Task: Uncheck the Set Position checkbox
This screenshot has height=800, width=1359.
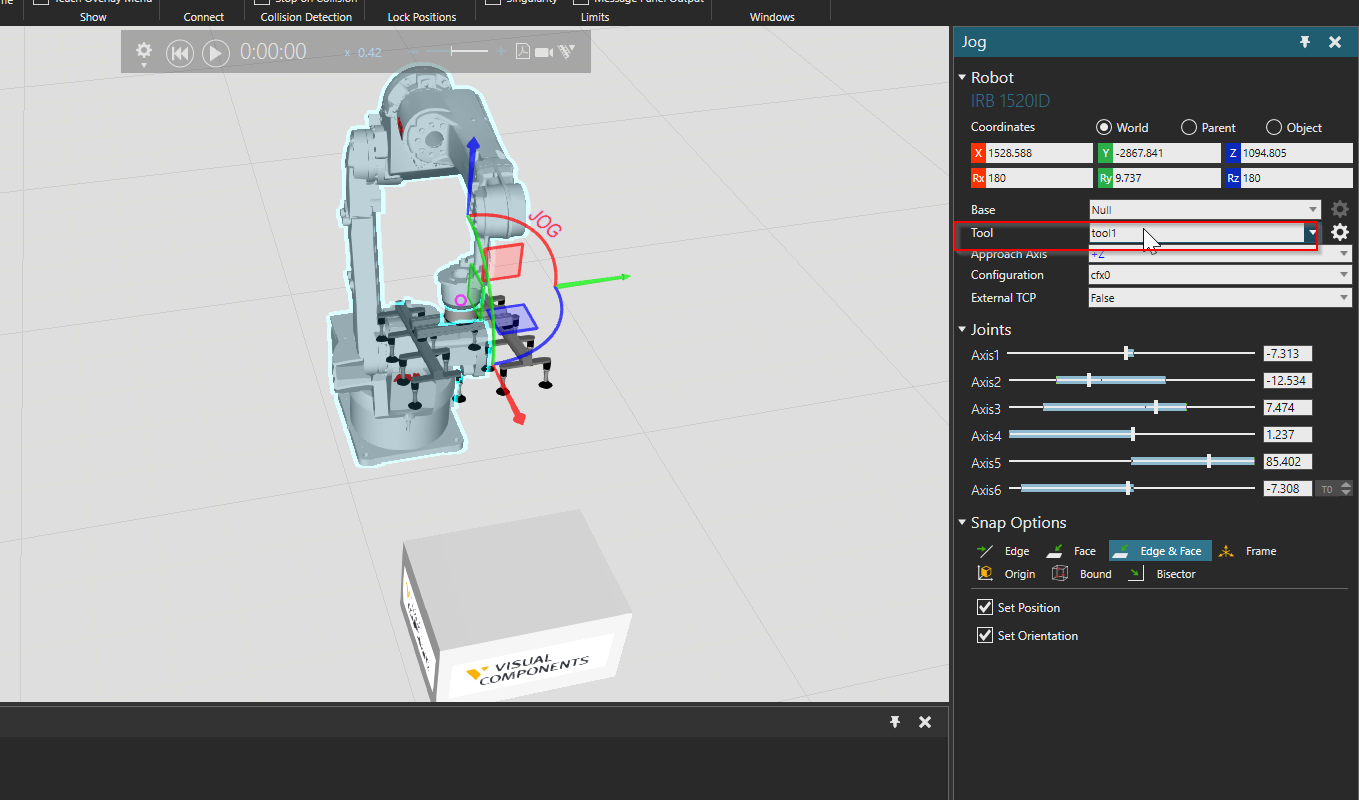Action: click(x=984, y=608)
